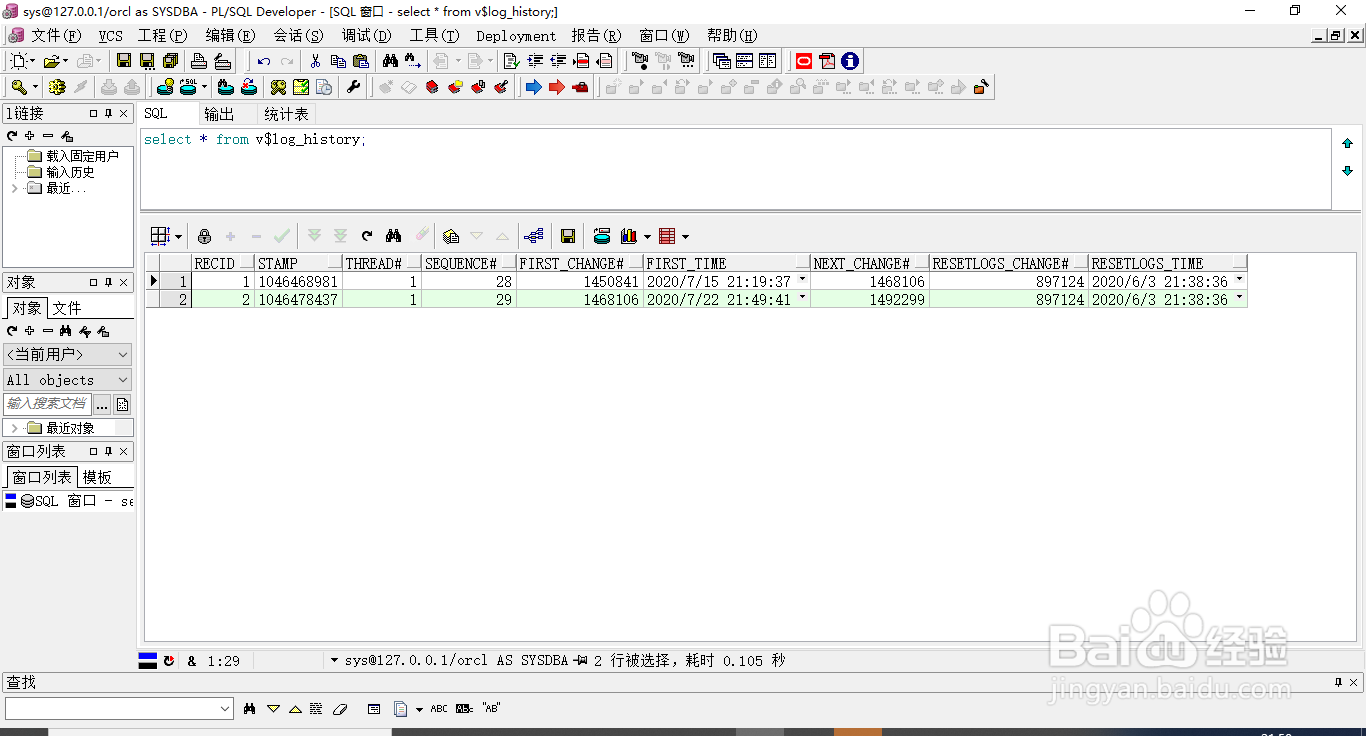Click the Undo arrow icon
Viewport: 1366px width, 736px height.
click(x=264, y=61)
